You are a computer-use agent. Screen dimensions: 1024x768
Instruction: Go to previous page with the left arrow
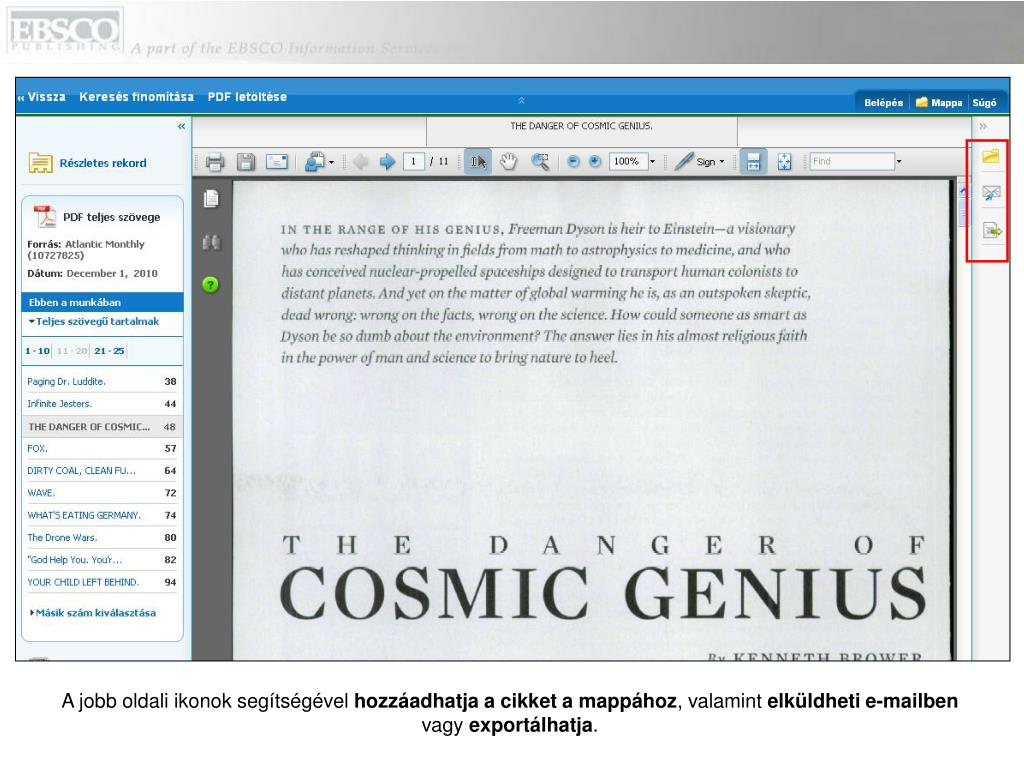[360, 161]
